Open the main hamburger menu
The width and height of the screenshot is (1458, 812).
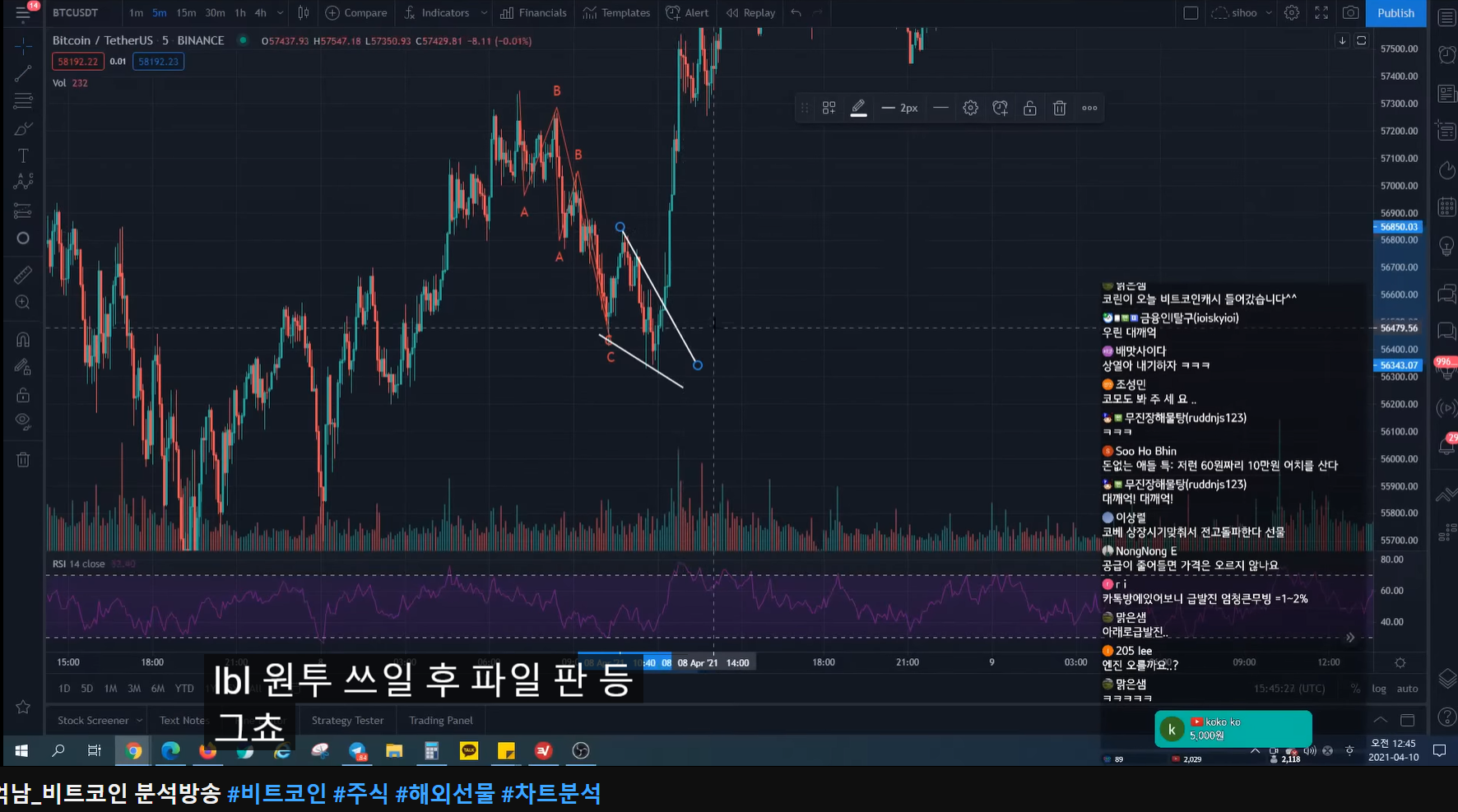(22, 13)
